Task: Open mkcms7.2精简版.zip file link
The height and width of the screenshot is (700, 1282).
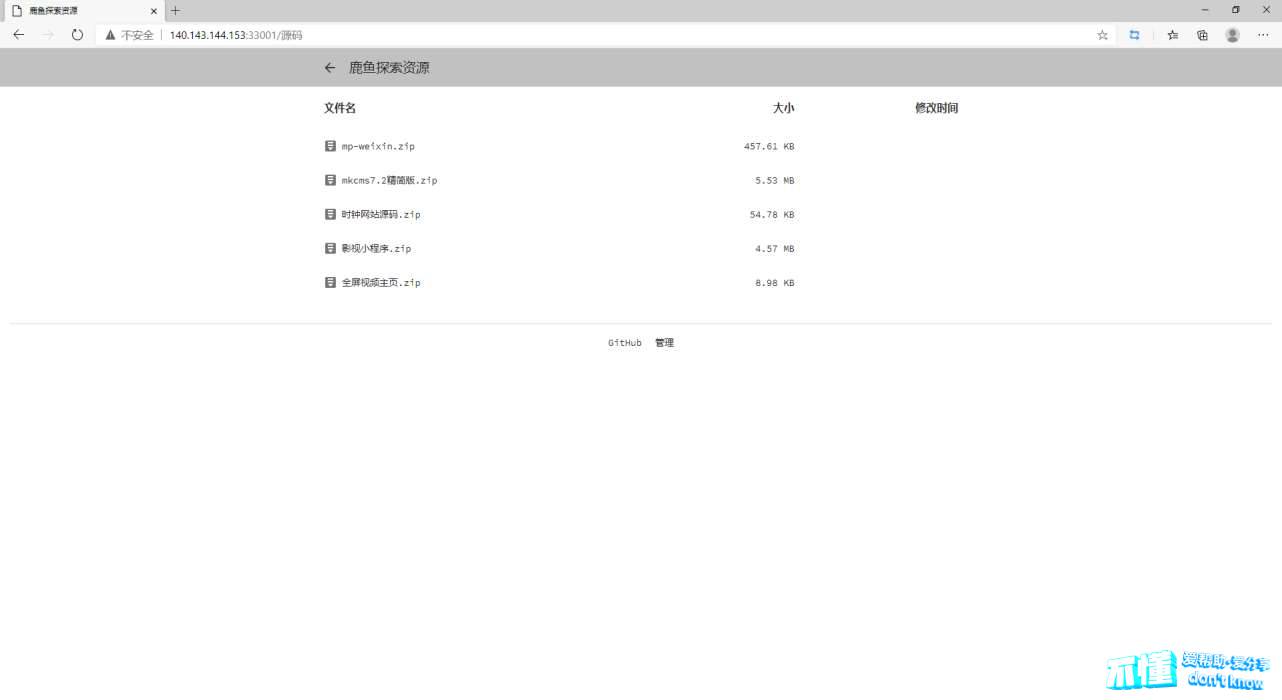Action: (389, 180)
